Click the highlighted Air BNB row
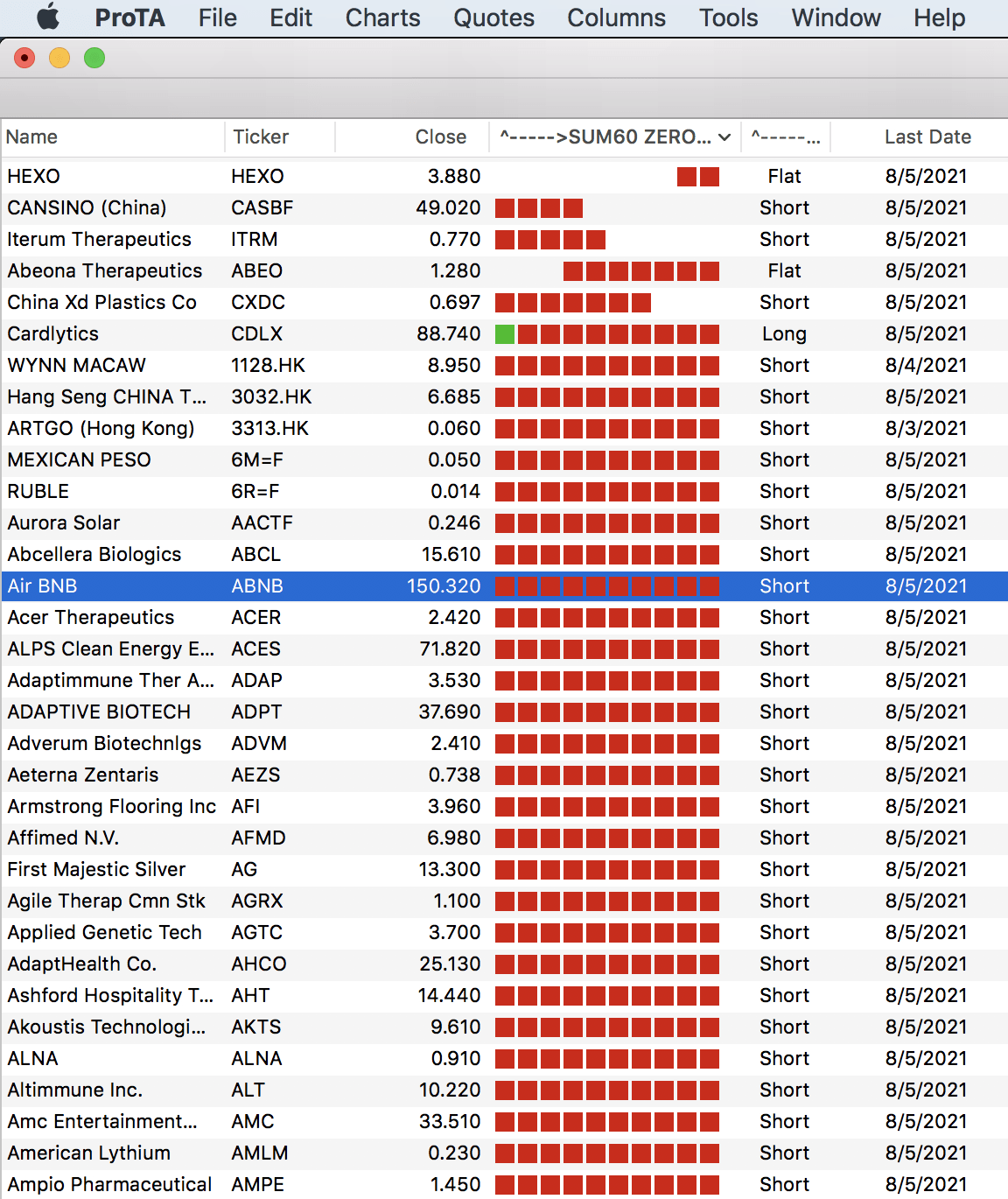 click(x=504, y=585)
